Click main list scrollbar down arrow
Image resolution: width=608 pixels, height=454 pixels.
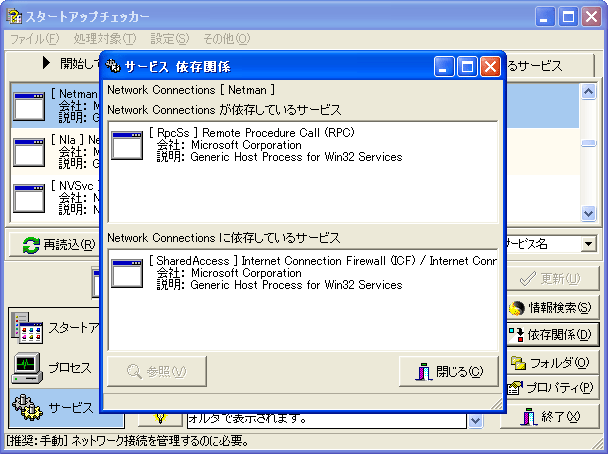tap(588, 213)
